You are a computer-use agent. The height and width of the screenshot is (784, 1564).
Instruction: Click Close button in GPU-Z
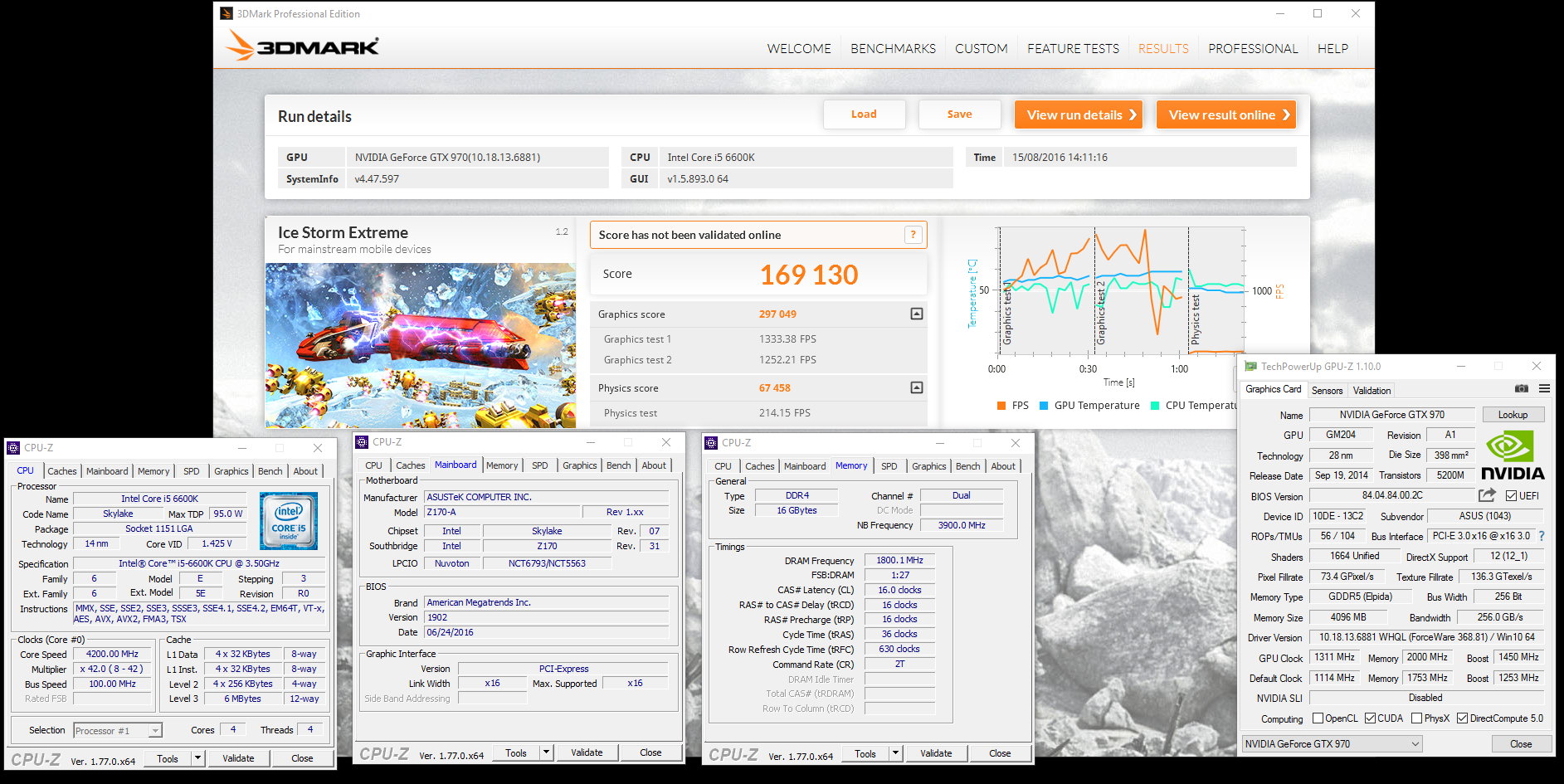1521,744
